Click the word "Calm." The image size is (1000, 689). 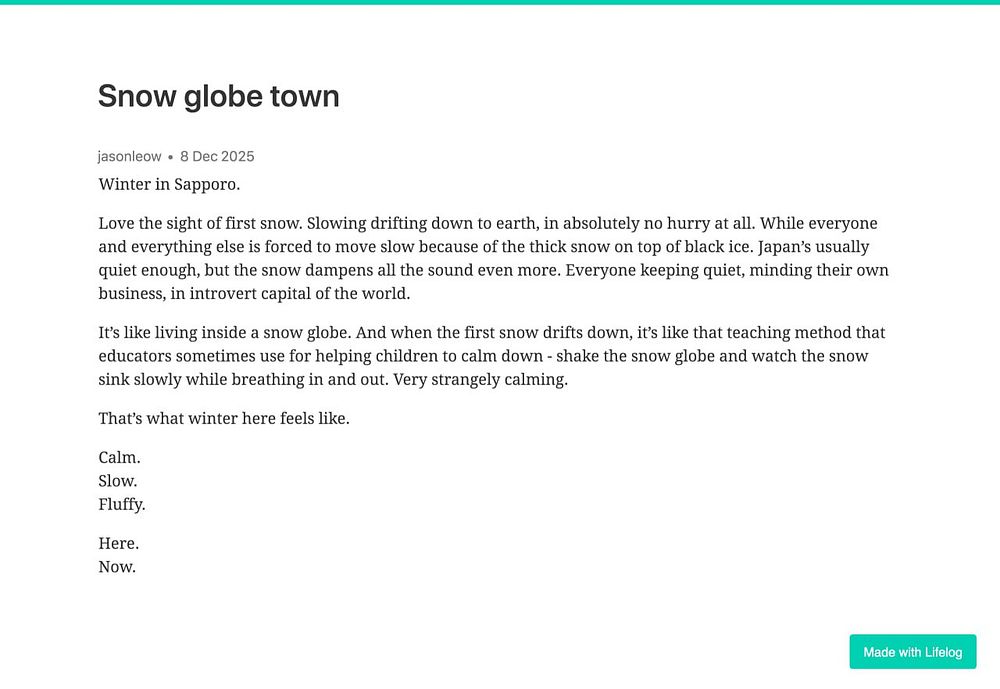119,457
